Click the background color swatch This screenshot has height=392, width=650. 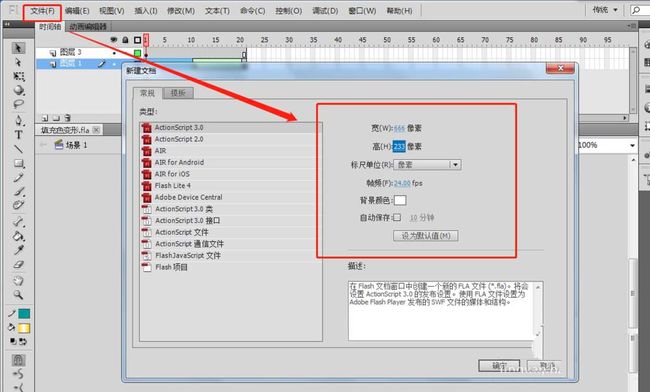coord(400,200)
